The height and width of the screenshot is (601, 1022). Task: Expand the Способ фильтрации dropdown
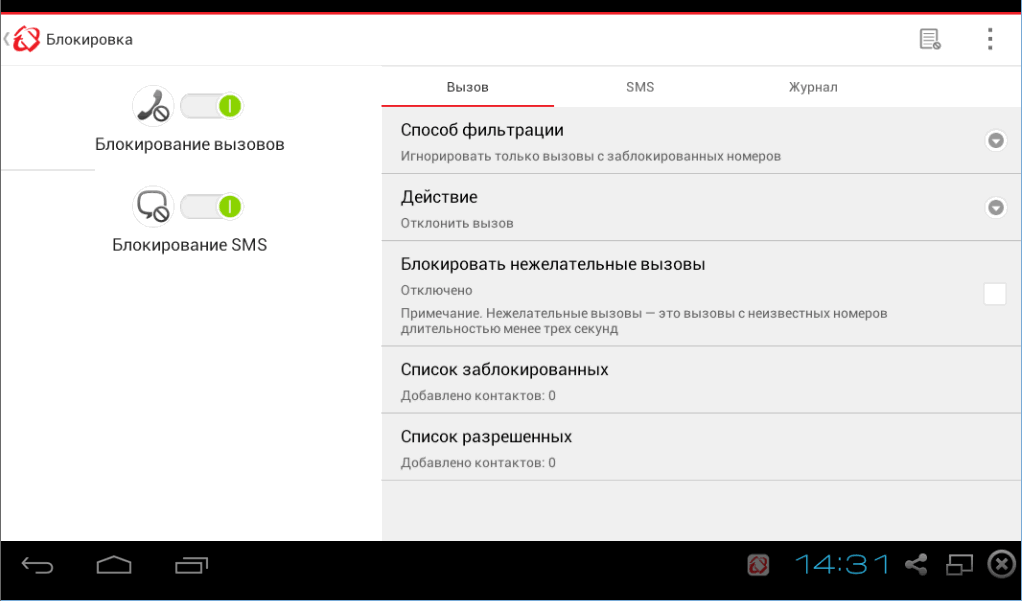[995, 141]
